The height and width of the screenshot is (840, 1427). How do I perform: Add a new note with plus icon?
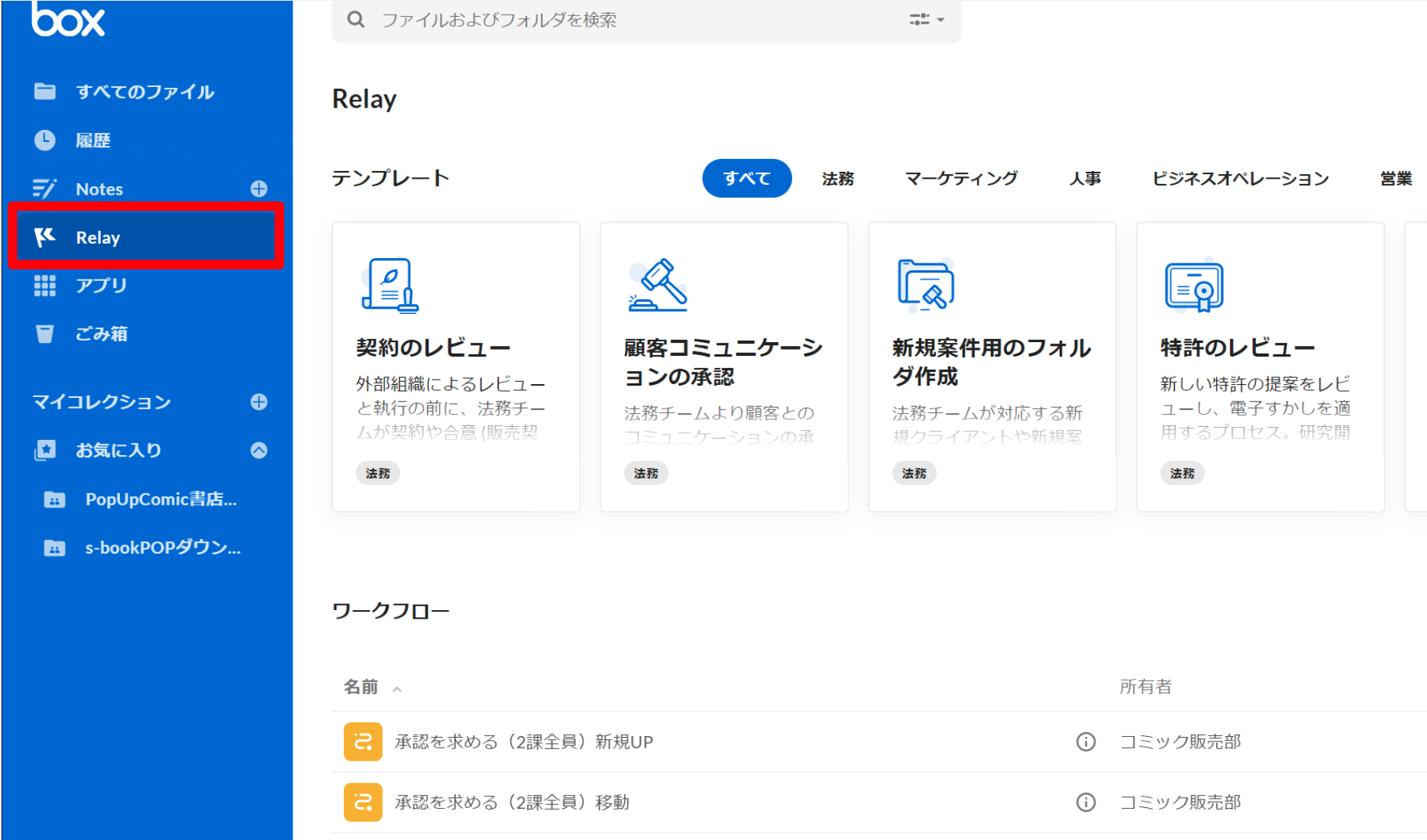[x=259, y=189]
